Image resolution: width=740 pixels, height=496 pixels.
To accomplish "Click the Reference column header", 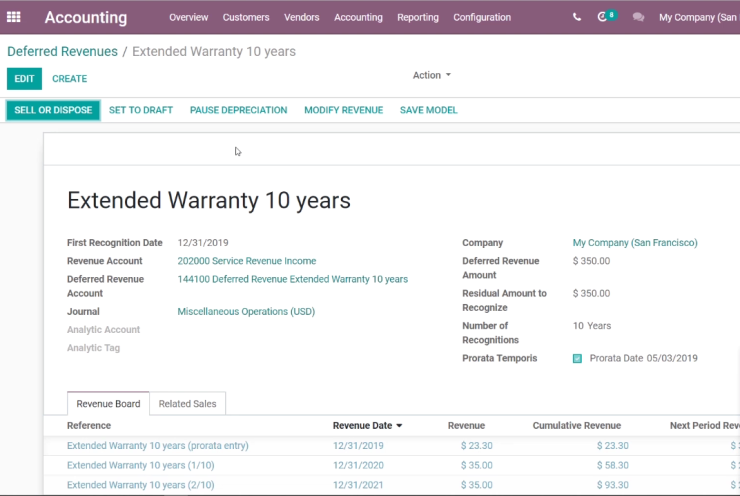I will coord(89,426).
